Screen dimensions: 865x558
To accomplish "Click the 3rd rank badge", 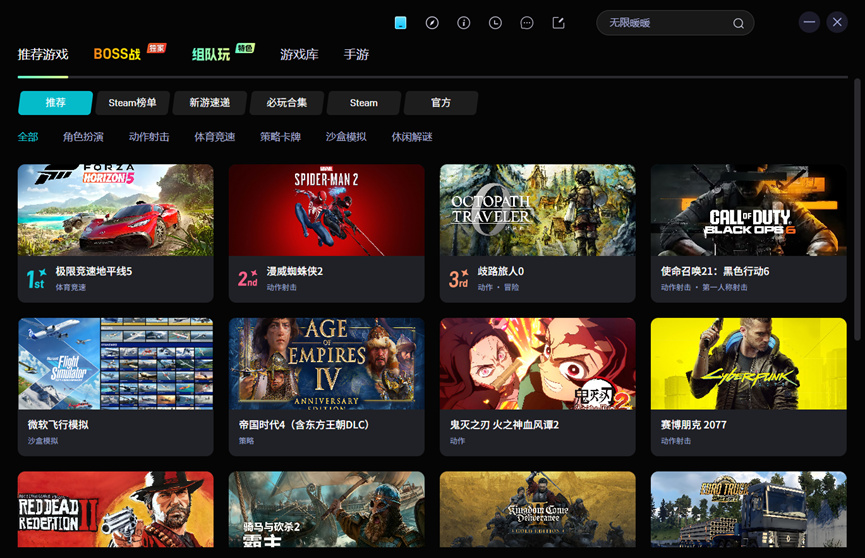I will tap(458, 279).
